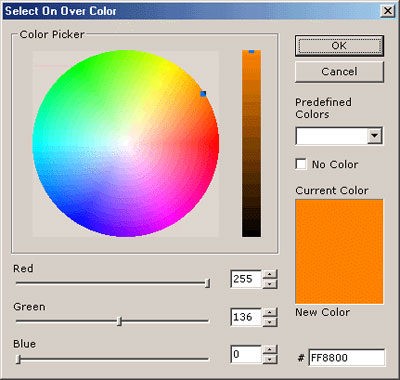Click the orange Current Color preview swatch
400x380 pixels.
(x=339, y=252)
